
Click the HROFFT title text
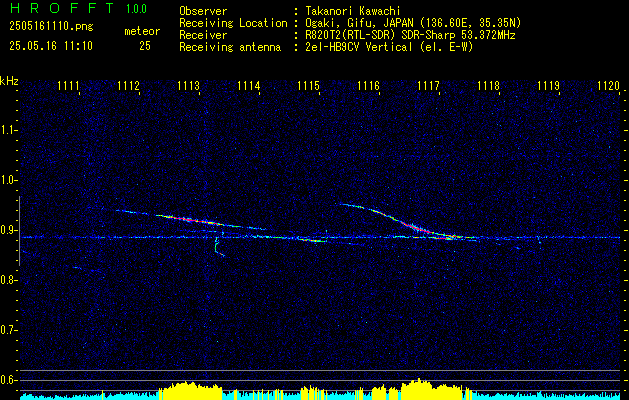(x=61, y=8)
